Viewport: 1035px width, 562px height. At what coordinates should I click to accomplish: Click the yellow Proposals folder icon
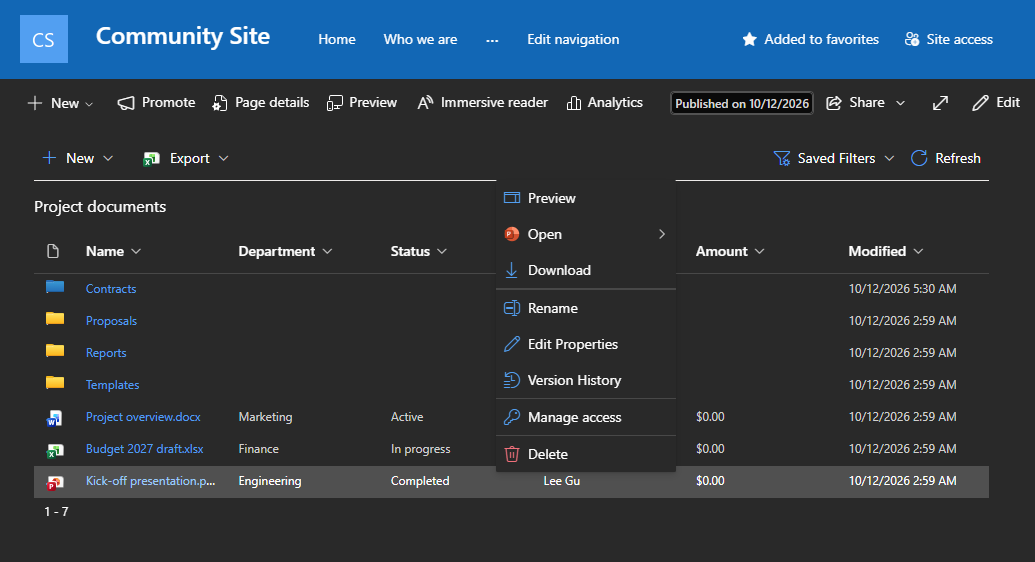tap(55, 319)
